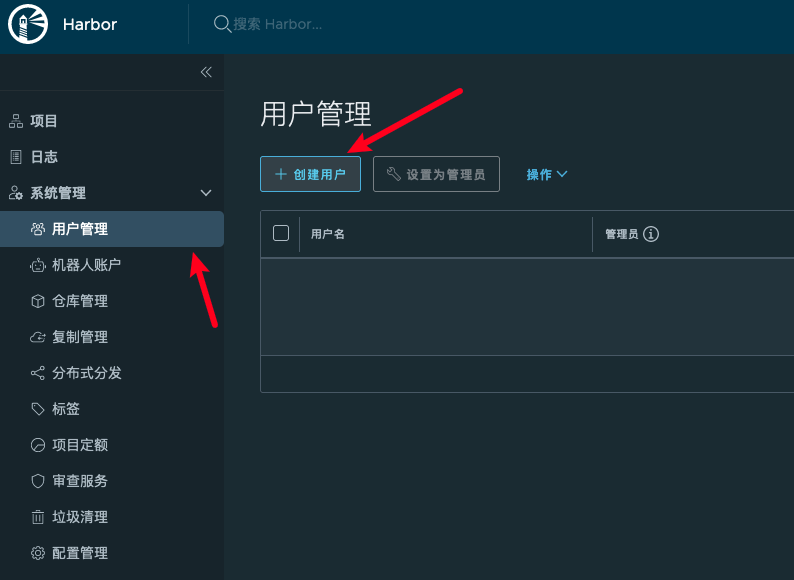Click the wrench icon on 设置为管理员
Image resolution: width=794 pixels, height=580 pixels.
point(393,174)
